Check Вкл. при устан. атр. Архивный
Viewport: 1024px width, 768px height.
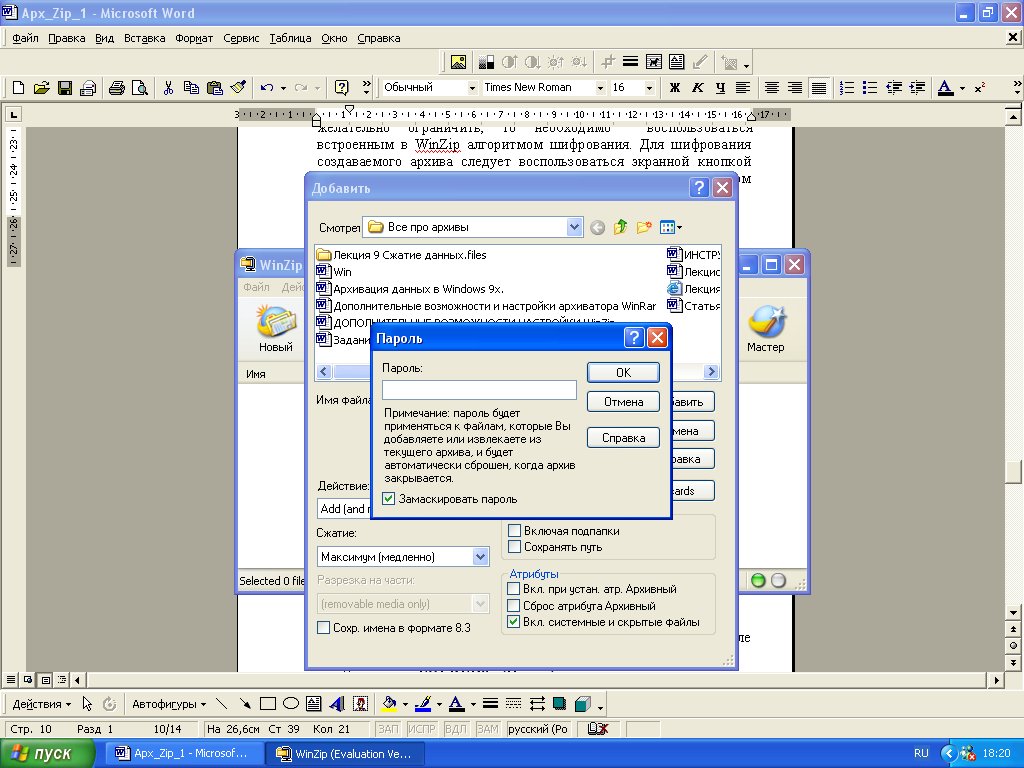click(x=514, y=589)
